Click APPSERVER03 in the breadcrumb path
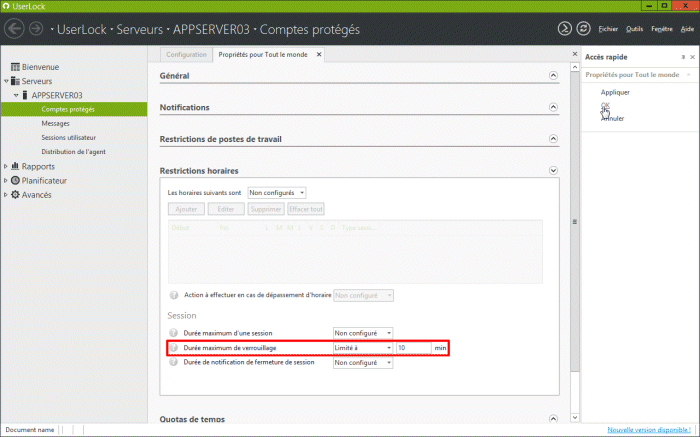700x437 pixels. [x=211, y=29]
